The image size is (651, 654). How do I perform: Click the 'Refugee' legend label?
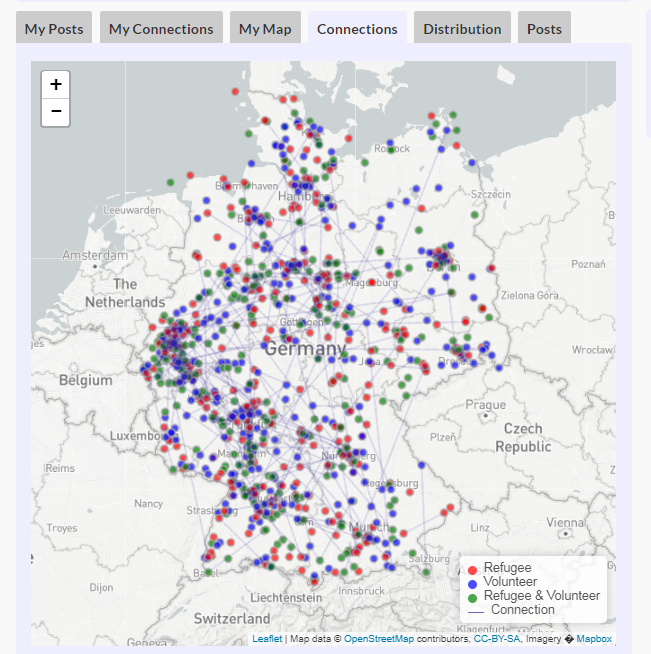coord(508,568)
